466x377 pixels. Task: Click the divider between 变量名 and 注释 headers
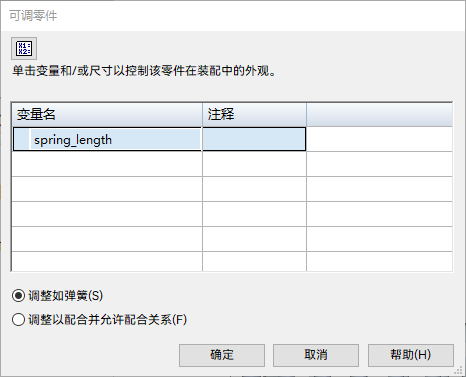(x=202, y=114)
